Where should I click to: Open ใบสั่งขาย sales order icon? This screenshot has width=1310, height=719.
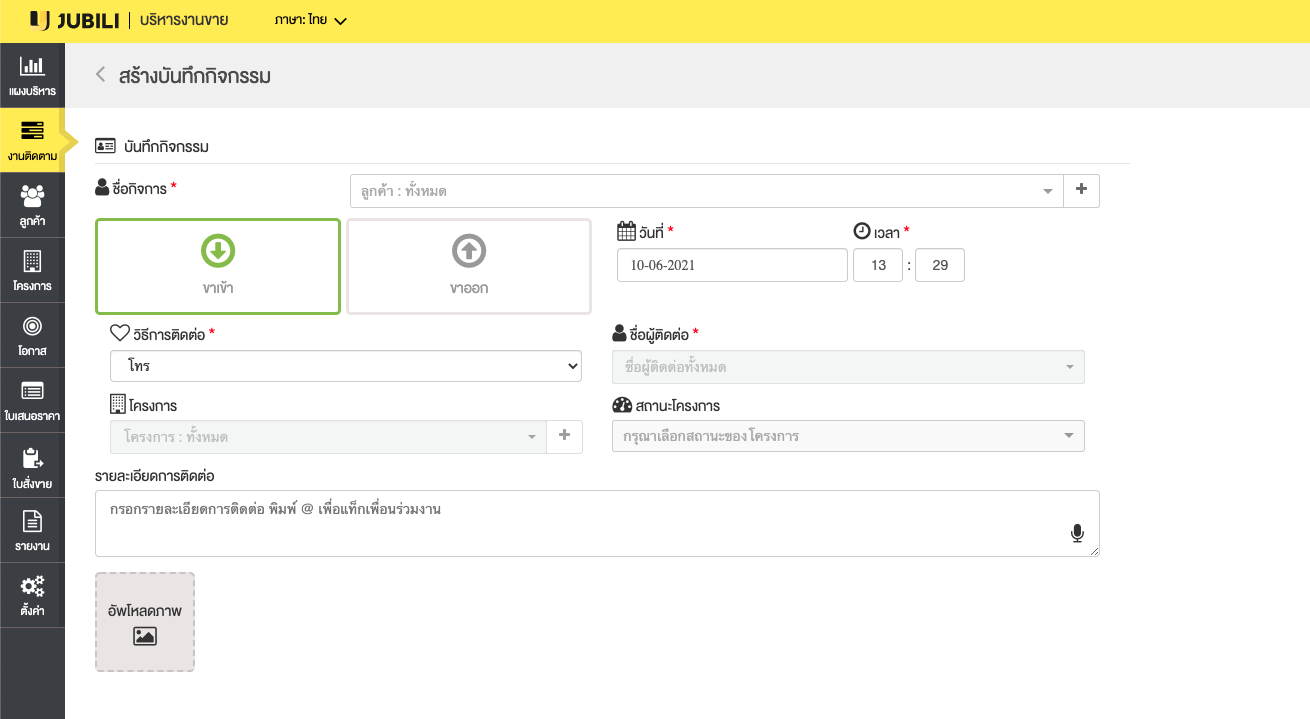pos(32,467)
